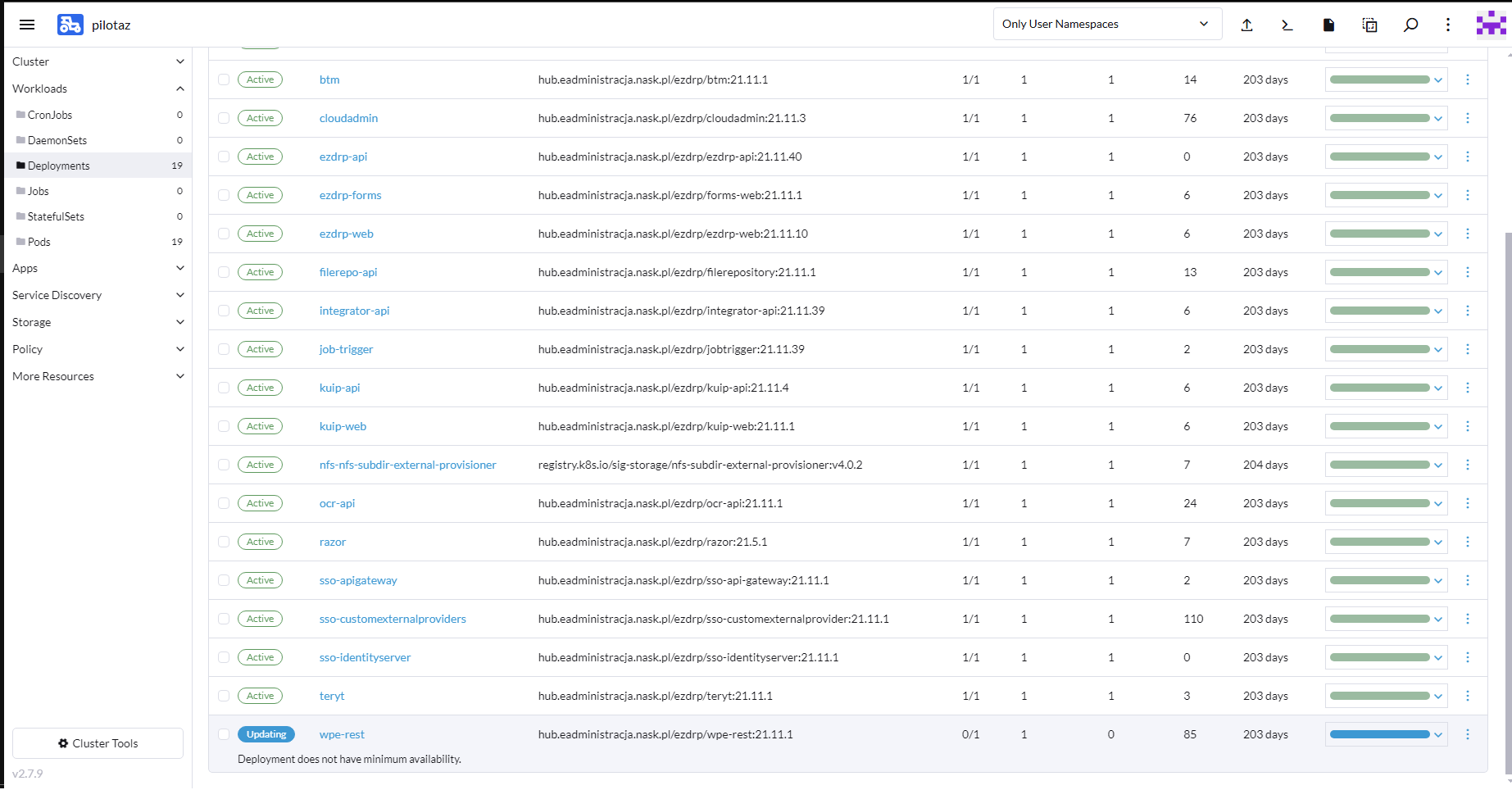Click the user avatar icon
This screenshot has width=1512, height=799.
(1491, 25)
